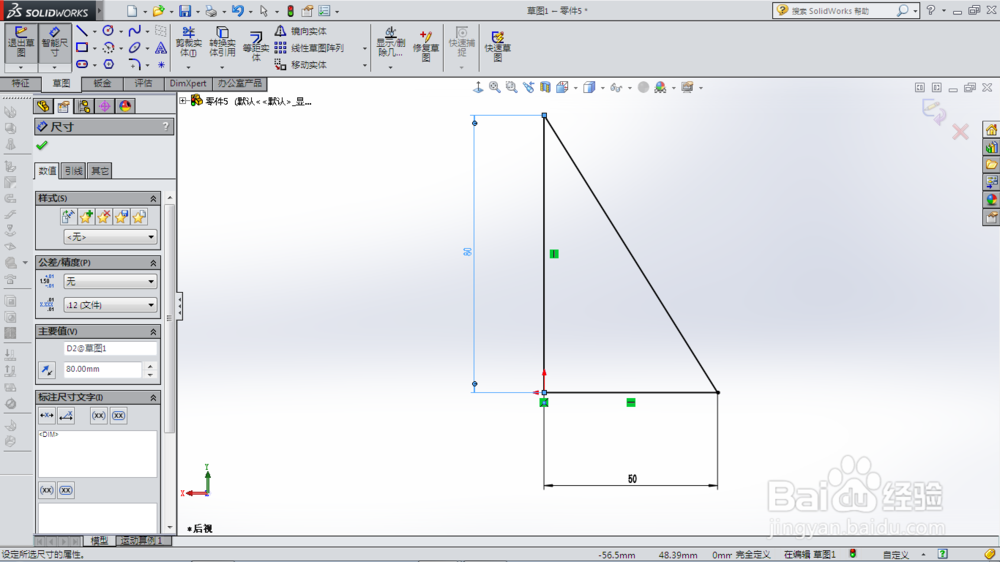The image size is (1000, 562).
Task: Click the <DIM> dimension text box
Action: [98, 454]
